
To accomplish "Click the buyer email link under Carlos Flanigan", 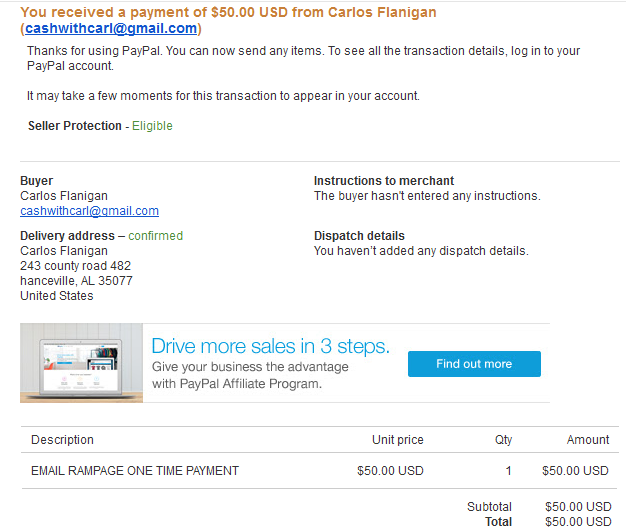I will coord(89,211).
